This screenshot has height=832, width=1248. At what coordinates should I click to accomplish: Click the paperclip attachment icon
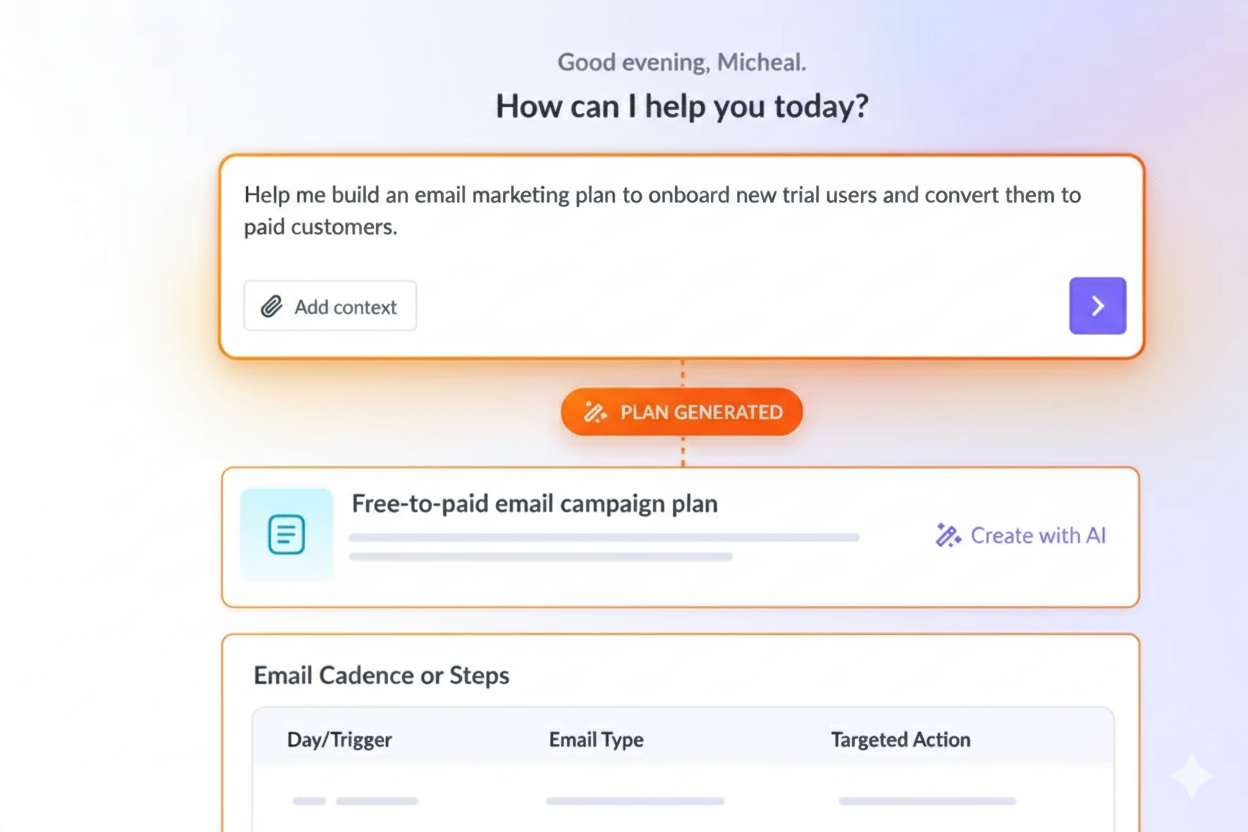[272, 306]
